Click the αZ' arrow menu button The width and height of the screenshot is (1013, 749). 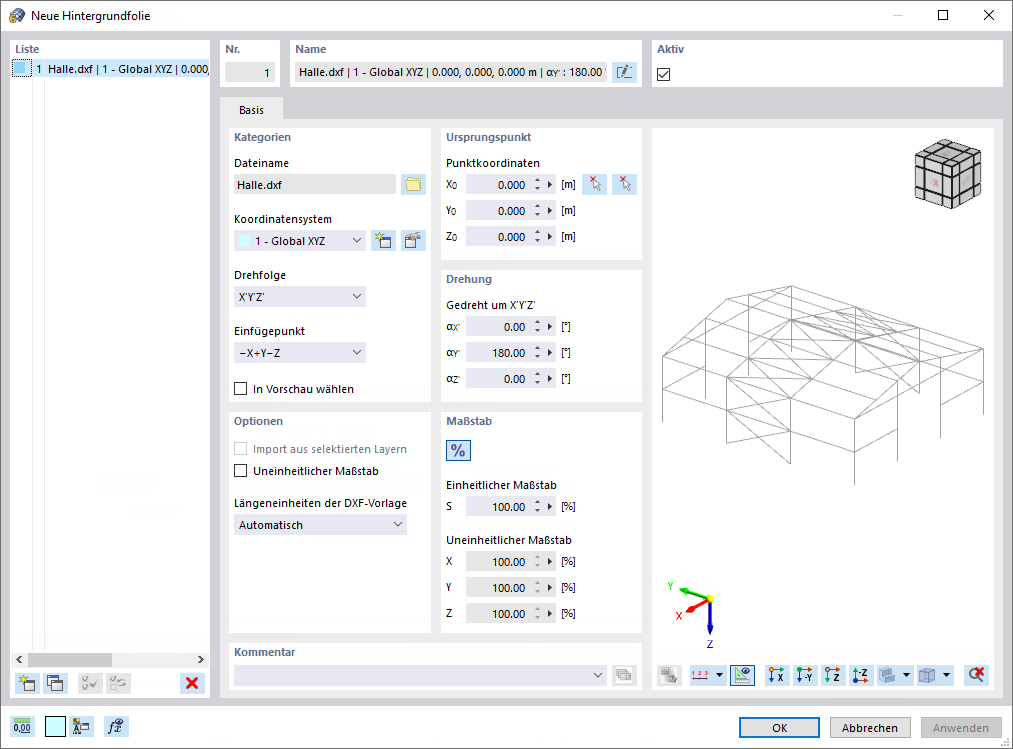pyautogui.click(x=550, y=379)
